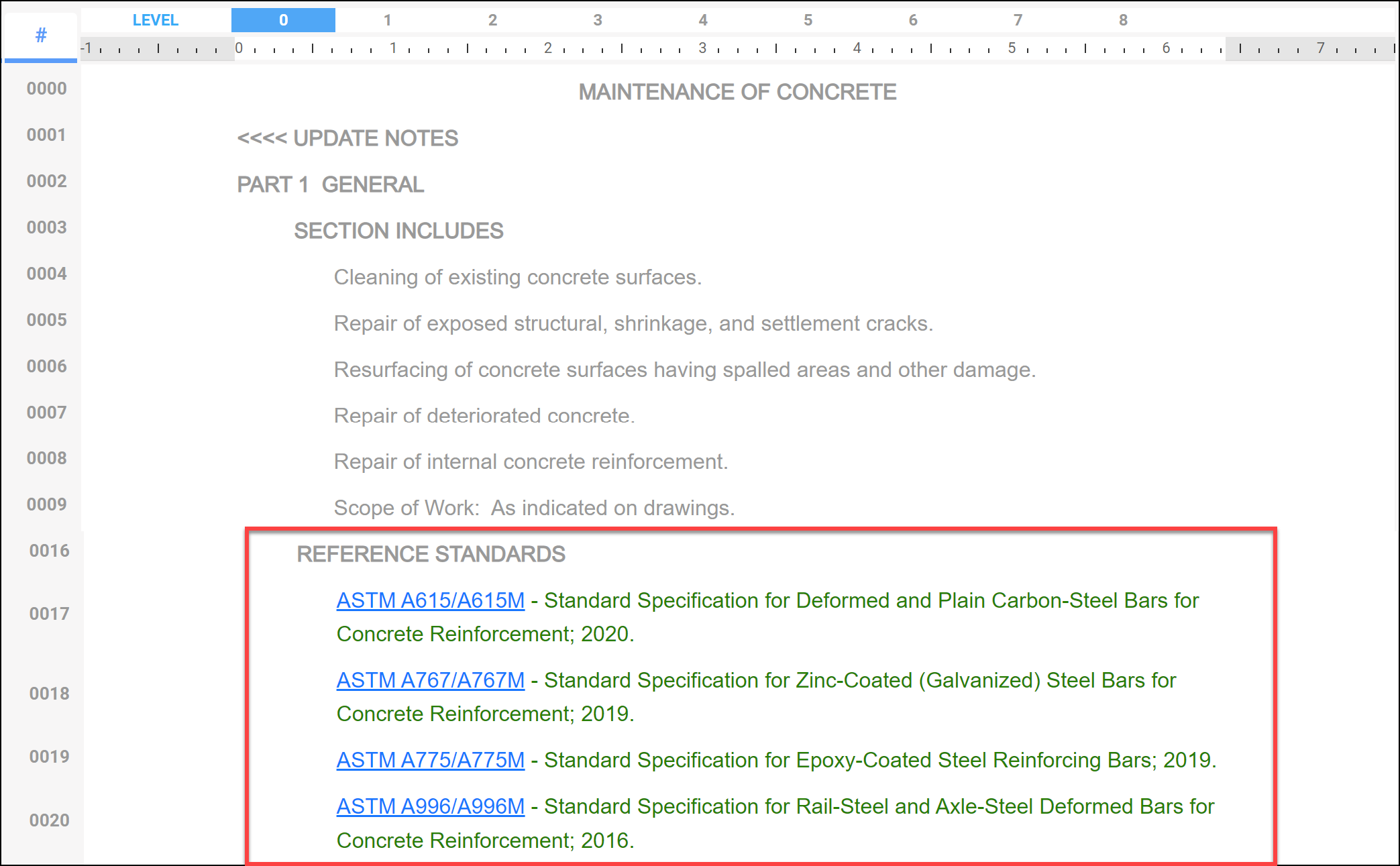
Task: Click the ruler at the 0 mark
Action: 239,48
